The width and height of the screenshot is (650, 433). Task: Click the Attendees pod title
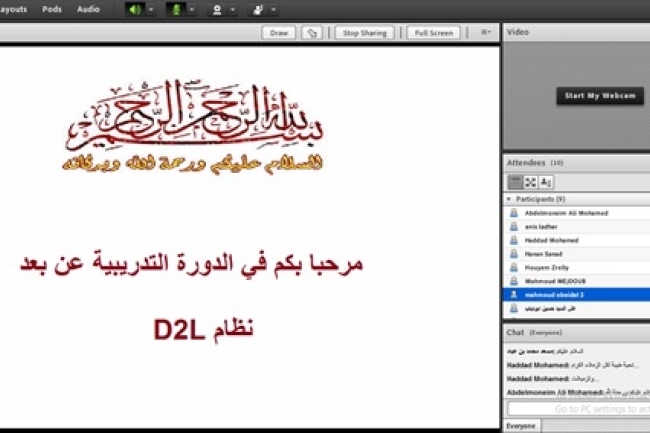pyautogui.click(x=526, y=163)
